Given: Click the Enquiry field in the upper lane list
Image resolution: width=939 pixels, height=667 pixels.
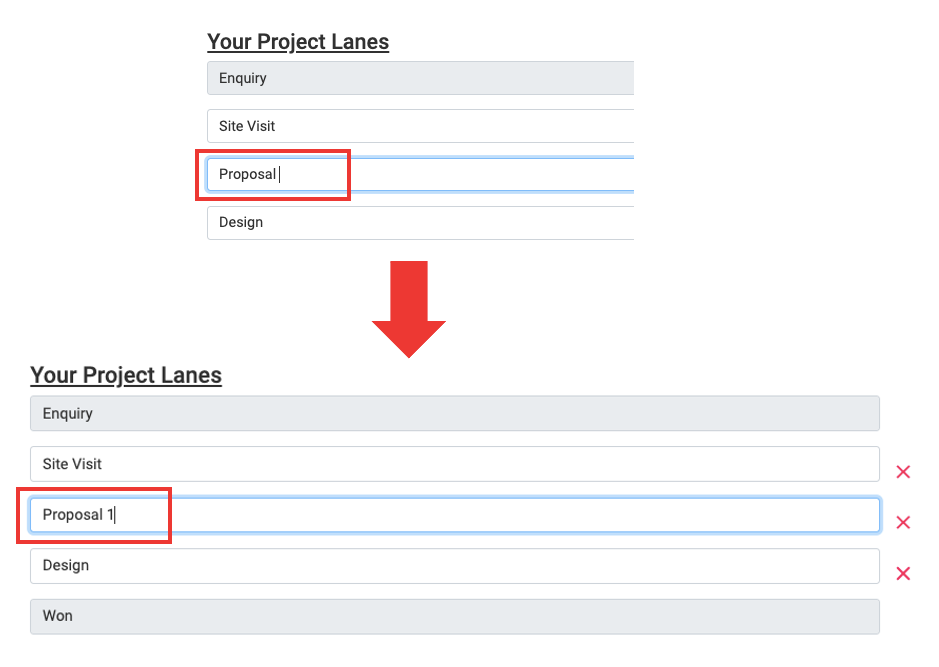Looking at the screenshot, I should point(420,78).
